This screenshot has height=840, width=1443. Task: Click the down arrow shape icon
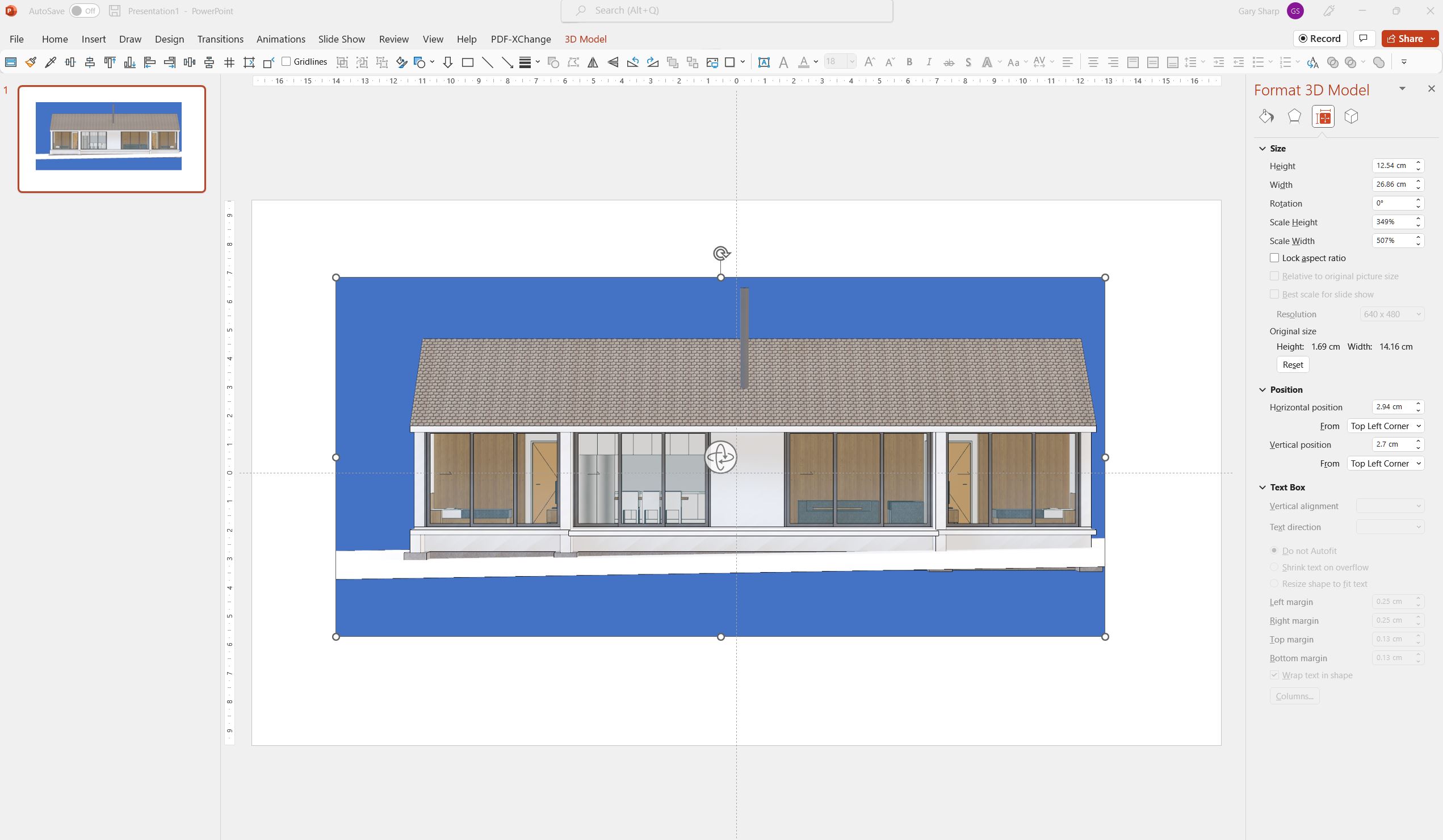coord(448,62)
